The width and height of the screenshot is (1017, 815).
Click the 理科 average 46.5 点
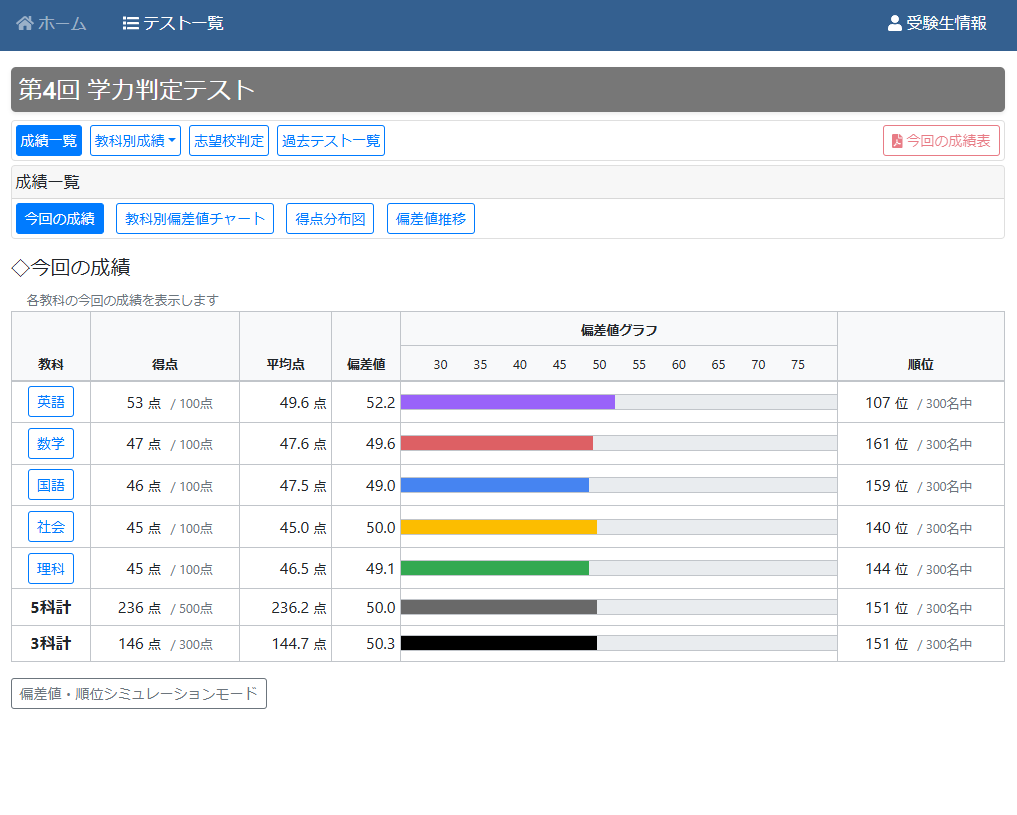tap(303, 569)
